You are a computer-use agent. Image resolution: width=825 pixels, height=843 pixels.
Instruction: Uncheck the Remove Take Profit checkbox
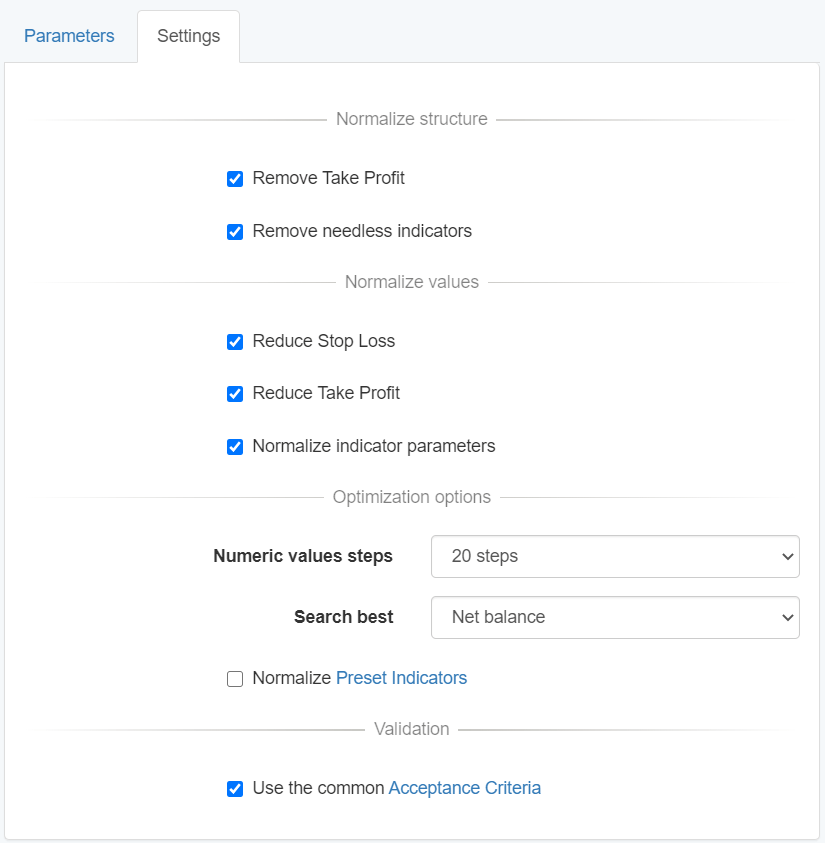click(235, 179)
